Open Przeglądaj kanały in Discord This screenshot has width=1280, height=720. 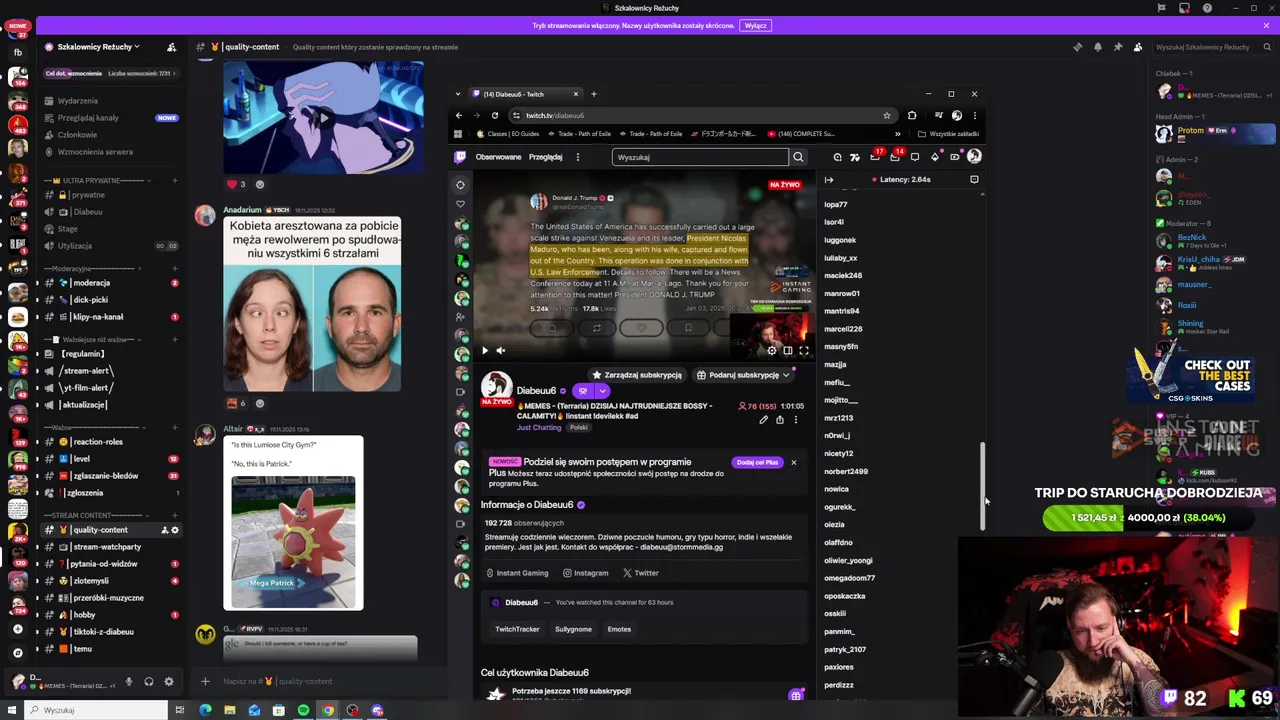88,118
